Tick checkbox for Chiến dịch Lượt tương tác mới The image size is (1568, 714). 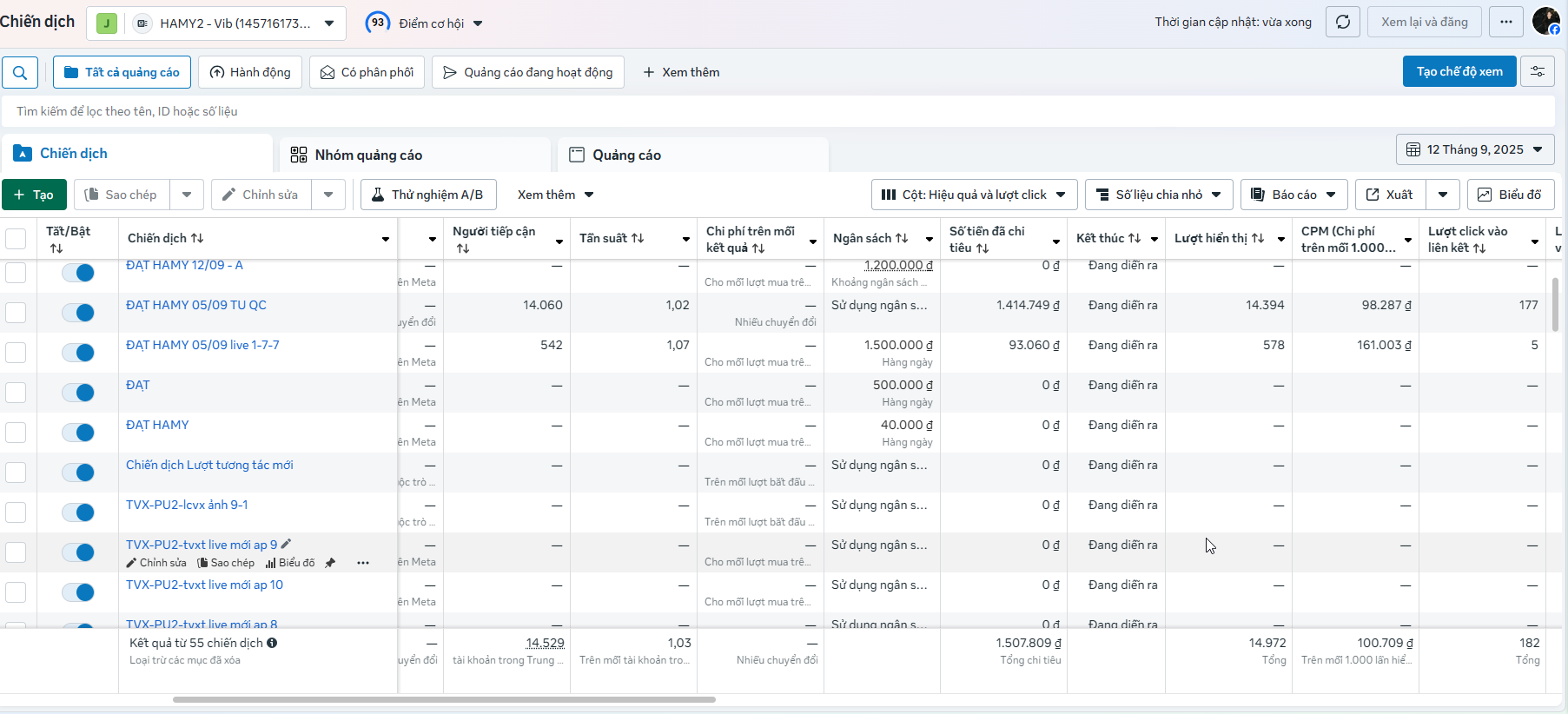click(x=16, y=473)
